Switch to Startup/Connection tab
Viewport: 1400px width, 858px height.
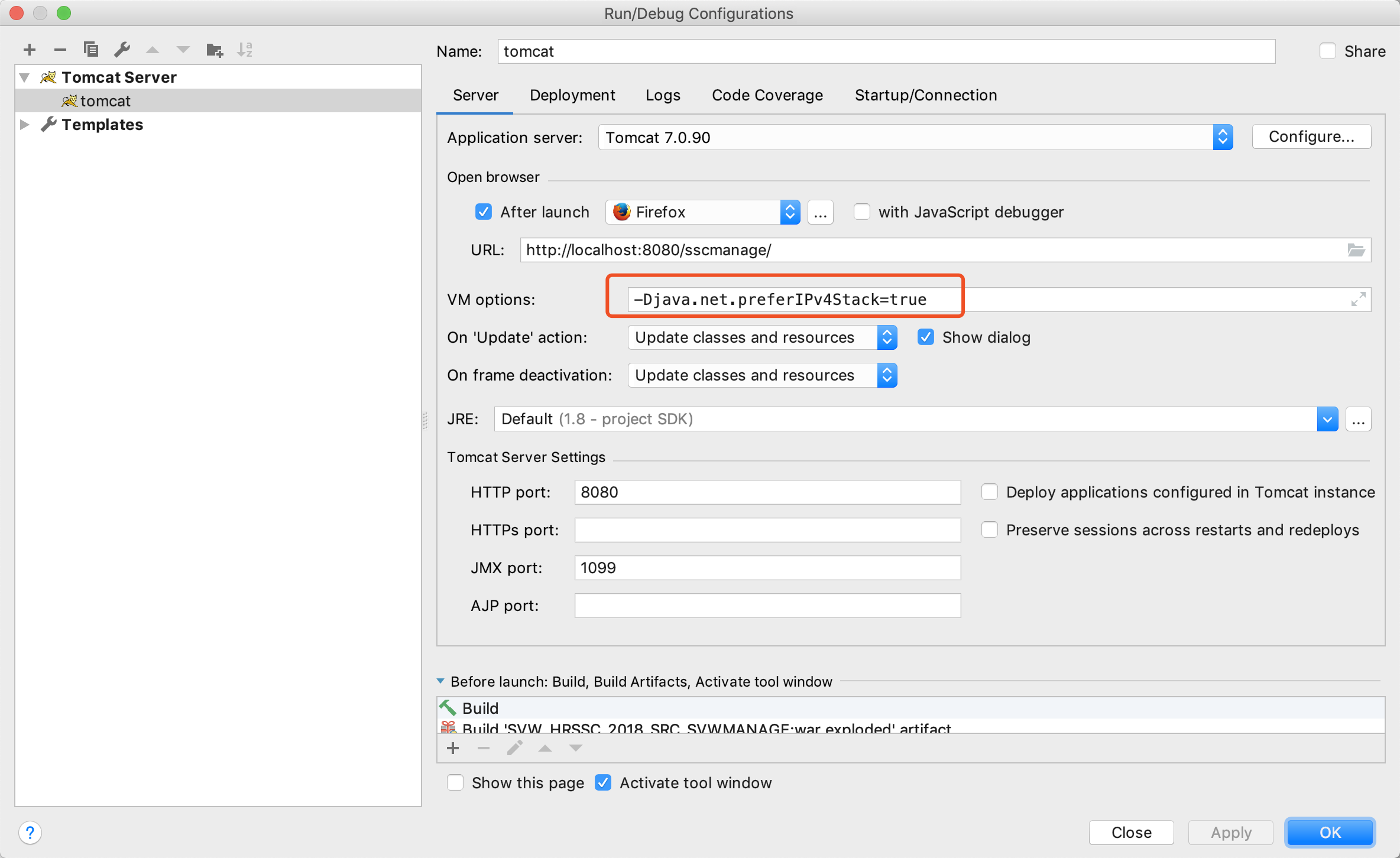point(925,95)
